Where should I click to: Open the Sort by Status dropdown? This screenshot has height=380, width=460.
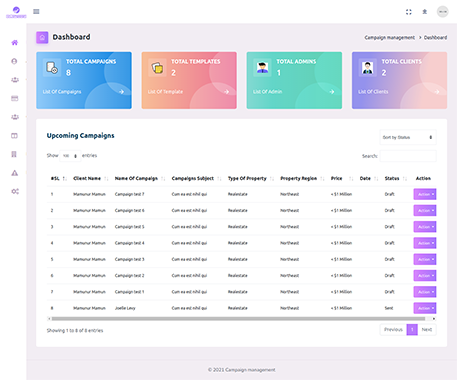pos(408,137)
